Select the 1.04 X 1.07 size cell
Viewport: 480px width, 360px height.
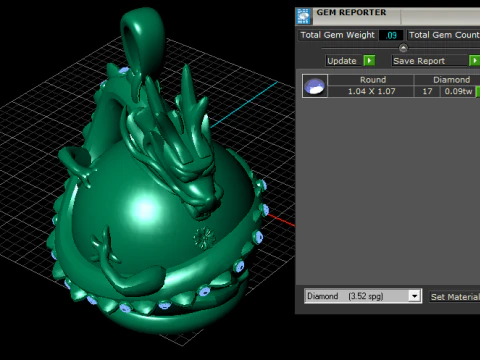point(371,91)
